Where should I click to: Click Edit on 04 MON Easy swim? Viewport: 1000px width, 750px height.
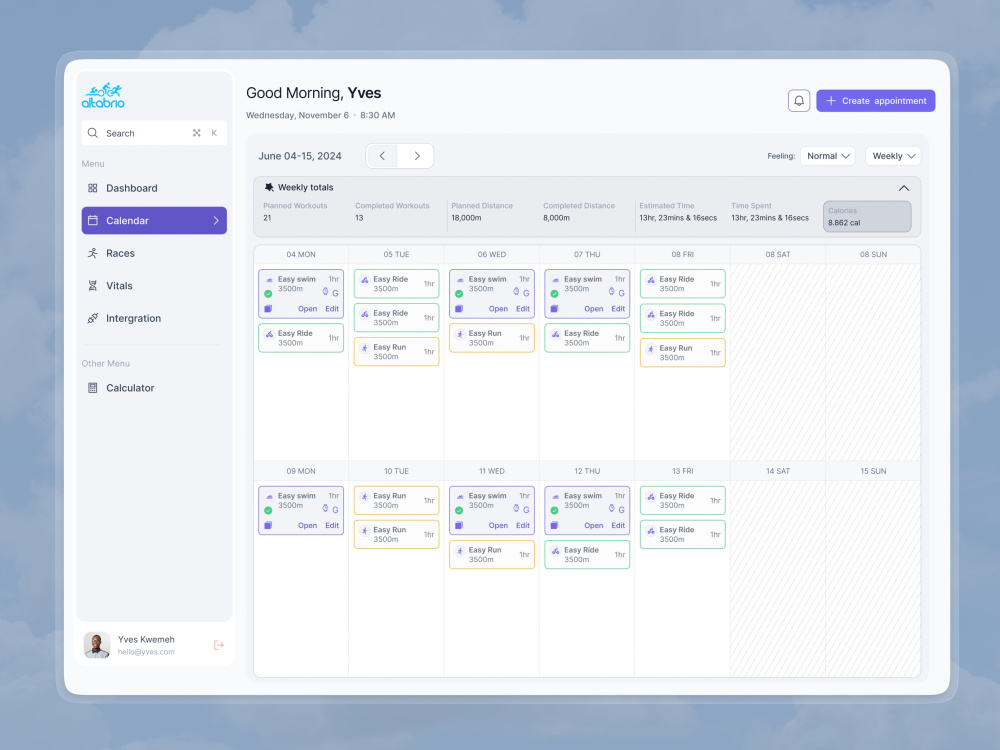(332, 309)
